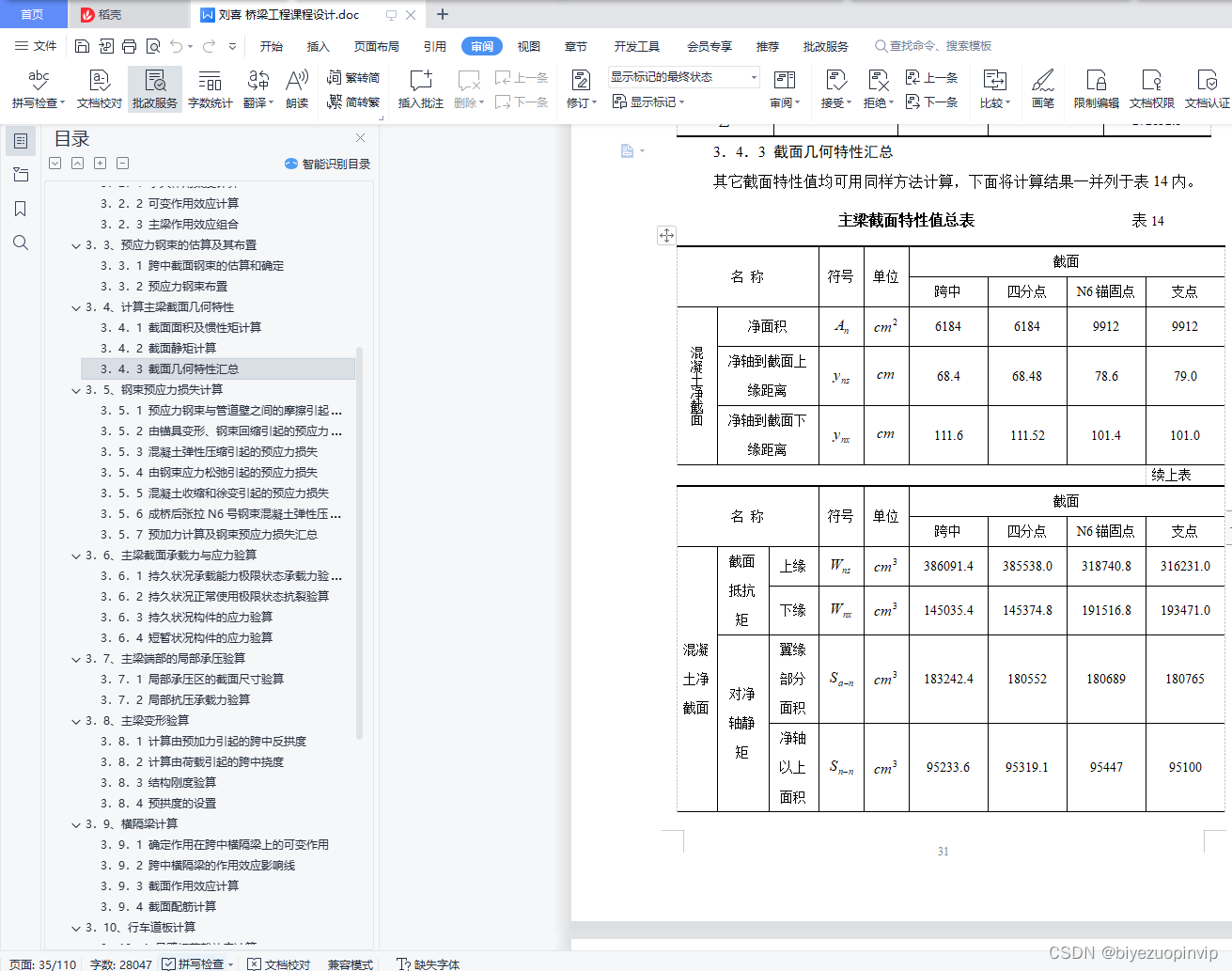Insert a comment with 插入批注
Screen dimensions: 1232x971
click(420, 89)
